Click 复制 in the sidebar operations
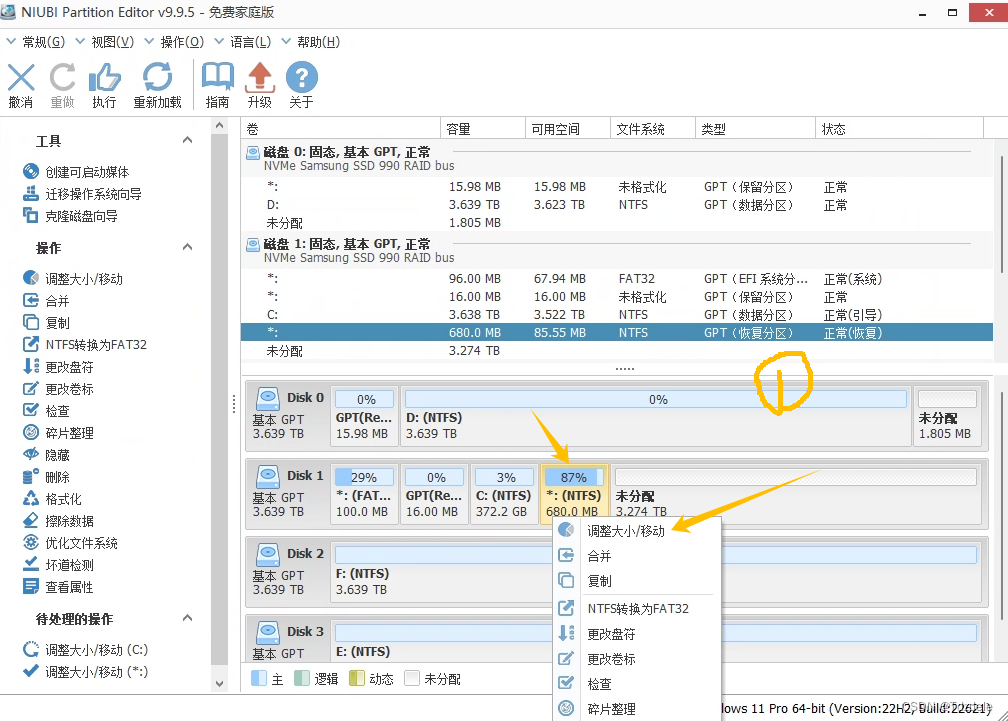1008x721 pixels. click(x=46, y=322)
